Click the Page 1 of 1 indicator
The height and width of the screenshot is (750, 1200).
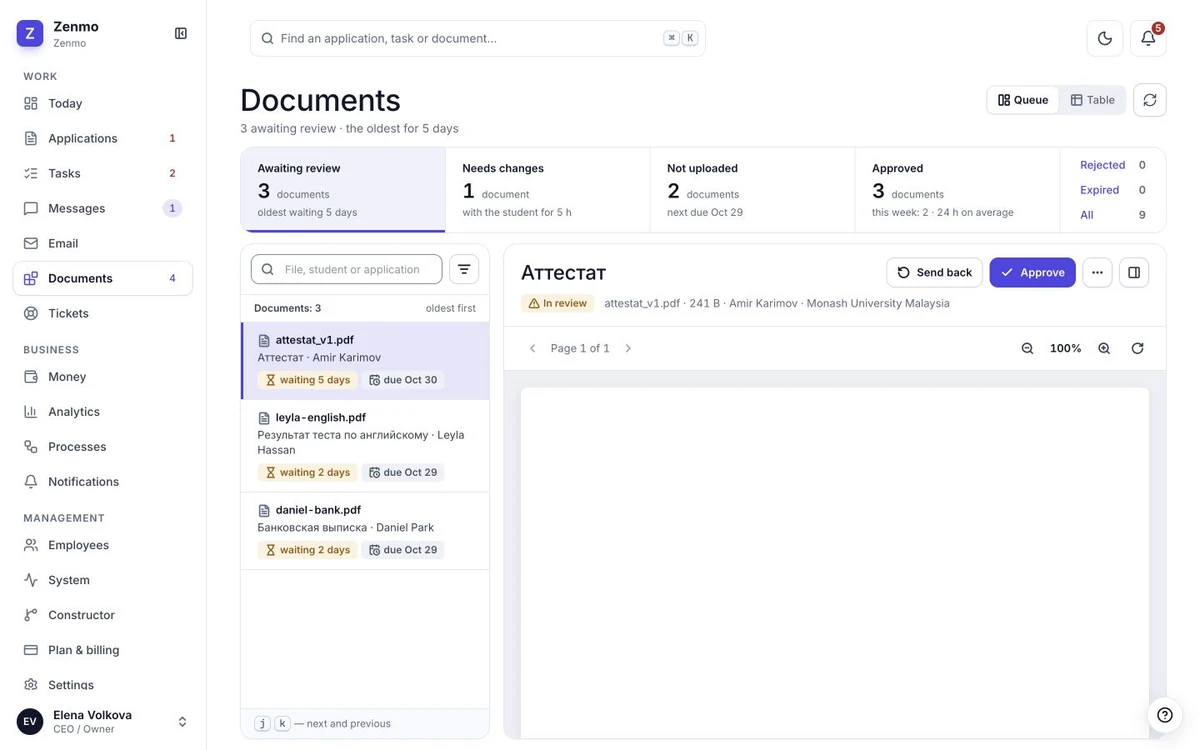[x=580, y=348]
